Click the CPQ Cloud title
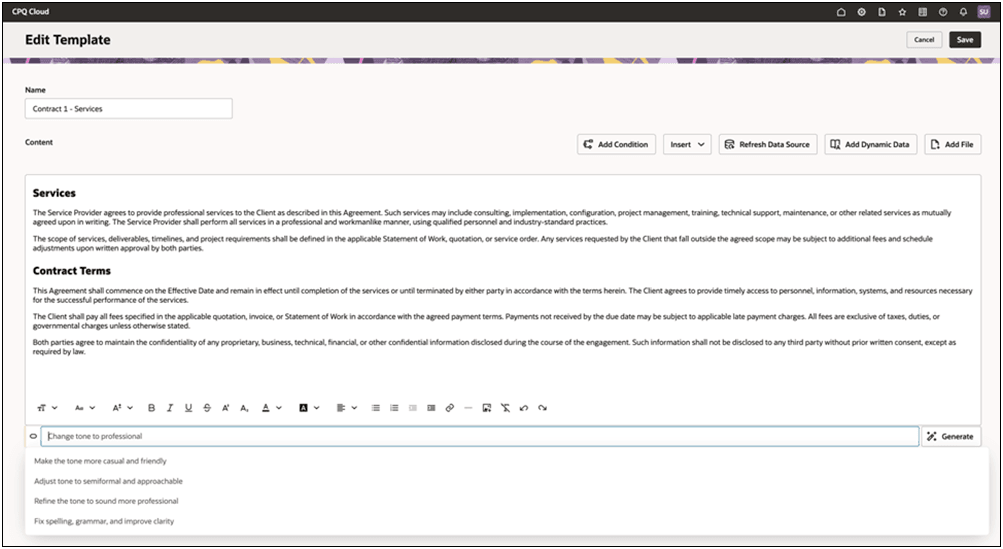The width and height of the screenshot is (1003, 549). [31, 12]
